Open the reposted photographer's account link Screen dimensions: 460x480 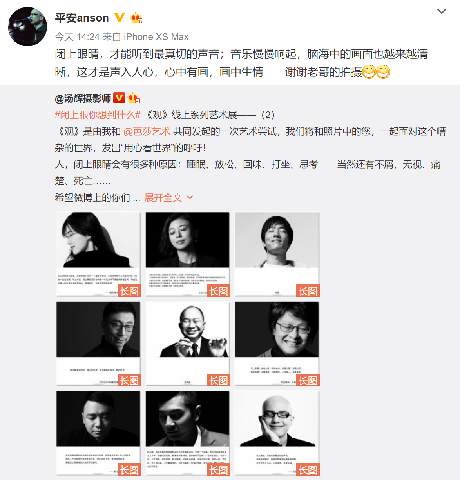point(83,98)
